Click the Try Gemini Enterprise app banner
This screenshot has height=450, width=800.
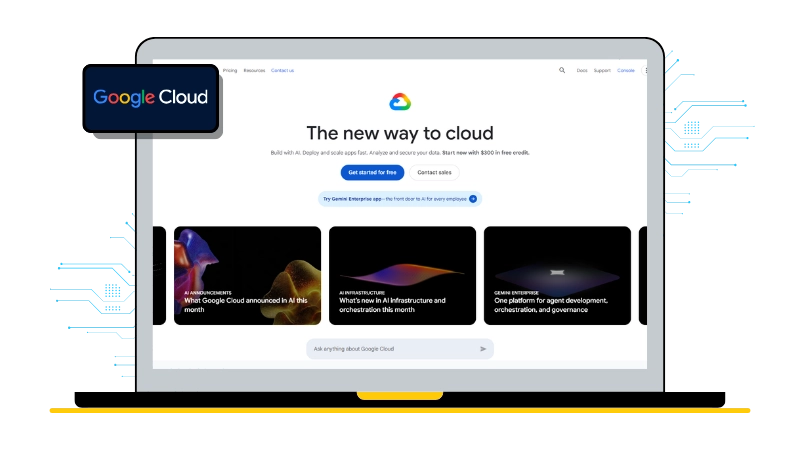400,199
